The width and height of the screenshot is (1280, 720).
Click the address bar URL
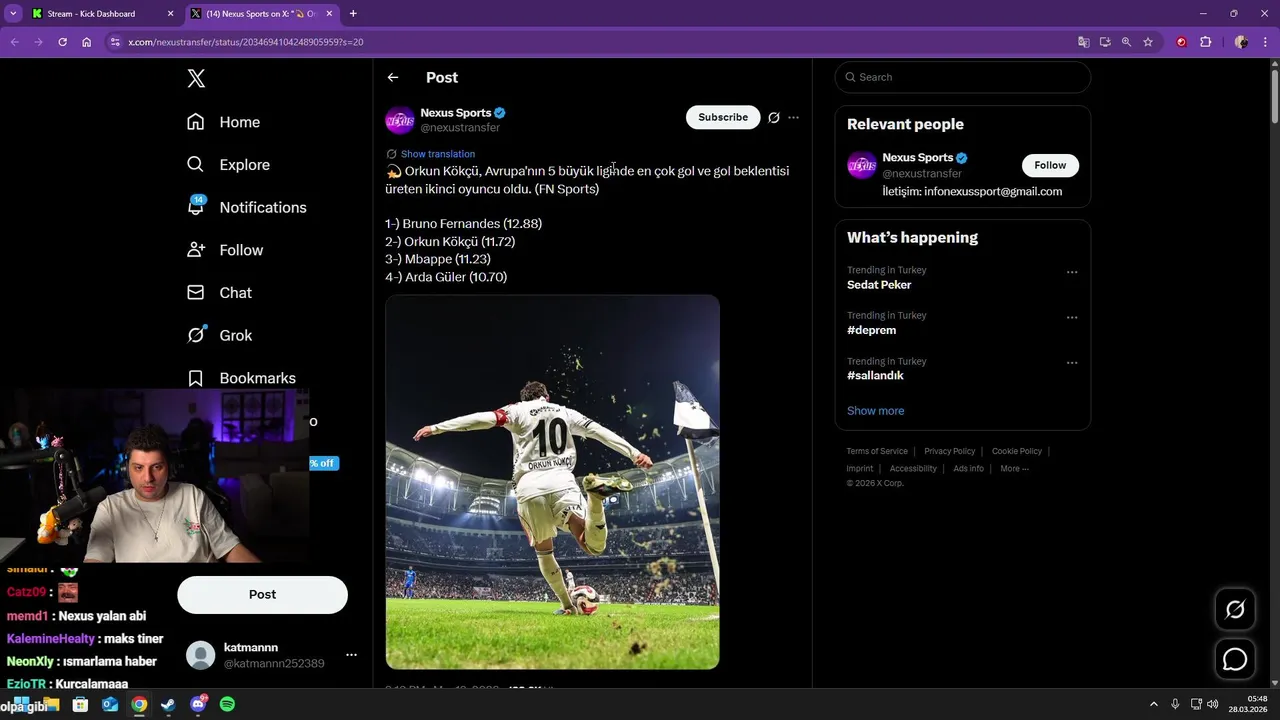pyautogui.click(x=245, y=42)
